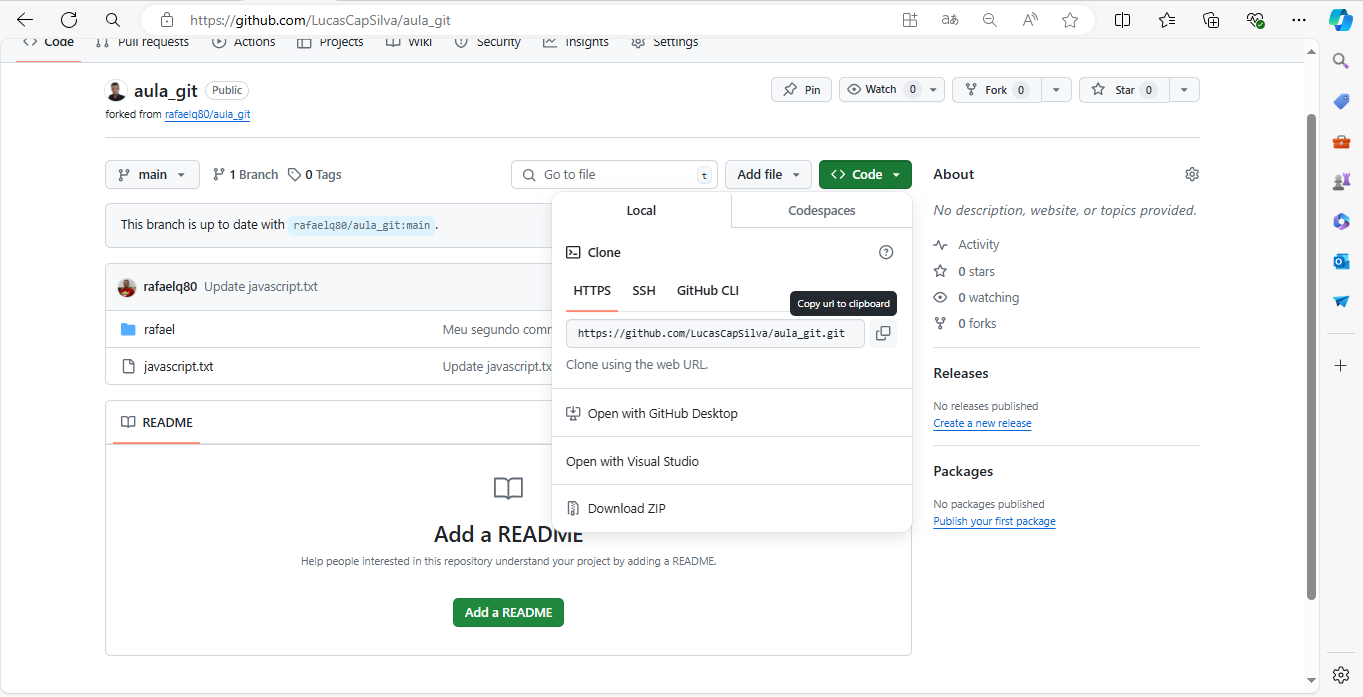Open sidebar Microsoft 365 icon
The height and width of the screenshot is (697, 1363).
click(1341, 221)
